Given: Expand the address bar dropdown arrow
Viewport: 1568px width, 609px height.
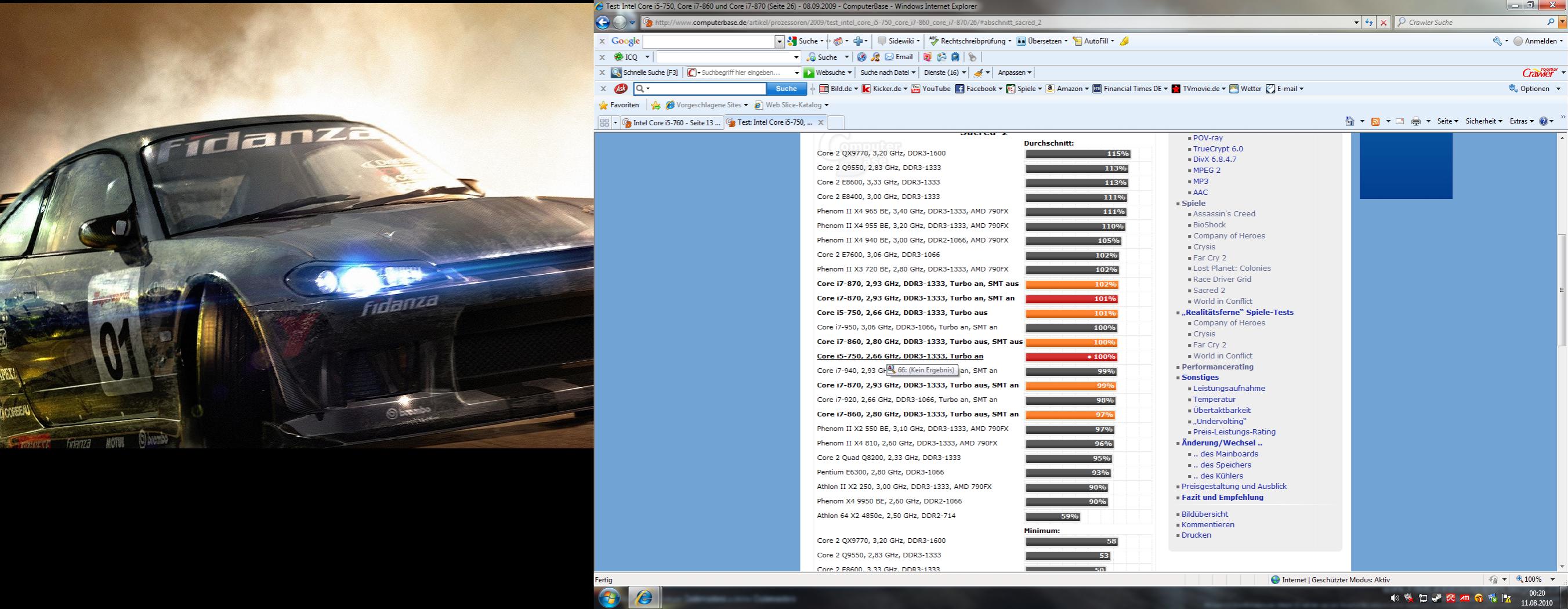Looking at the screenshot, I should [1356, 23].
